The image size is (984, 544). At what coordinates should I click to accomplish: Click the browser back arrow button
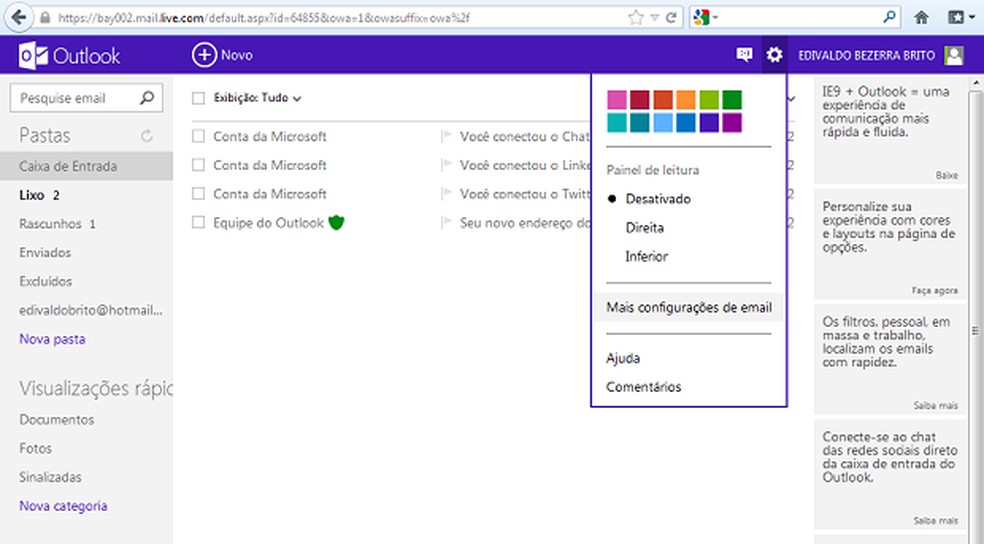(19, 17)
